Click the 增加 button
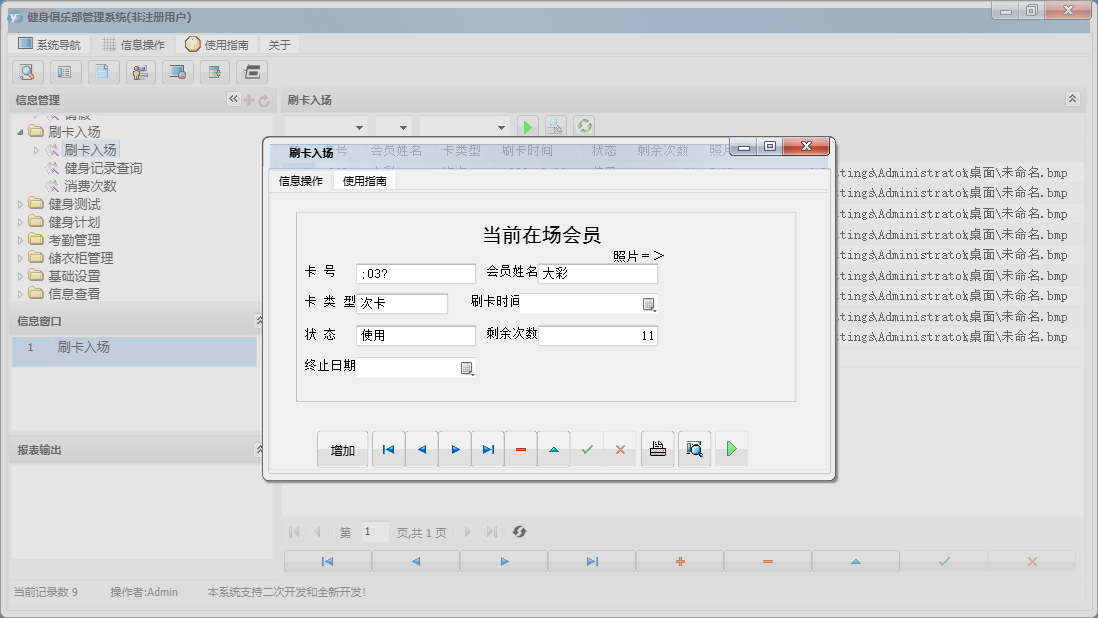Screen dimensions: 1098x618 [x=342, y=450]
